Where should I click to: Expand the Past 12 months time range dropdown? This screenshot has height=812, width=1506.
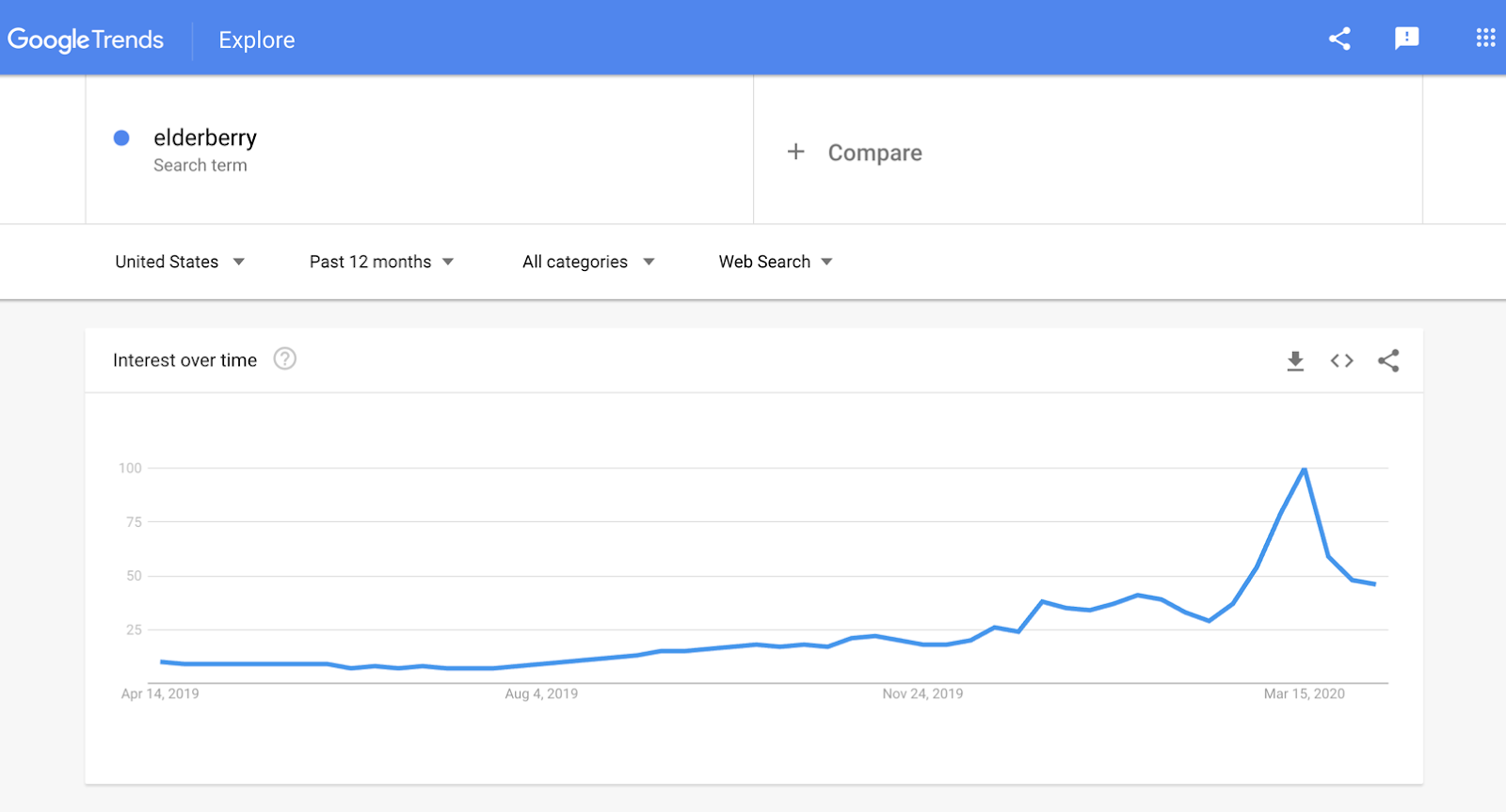click(381, 262)
